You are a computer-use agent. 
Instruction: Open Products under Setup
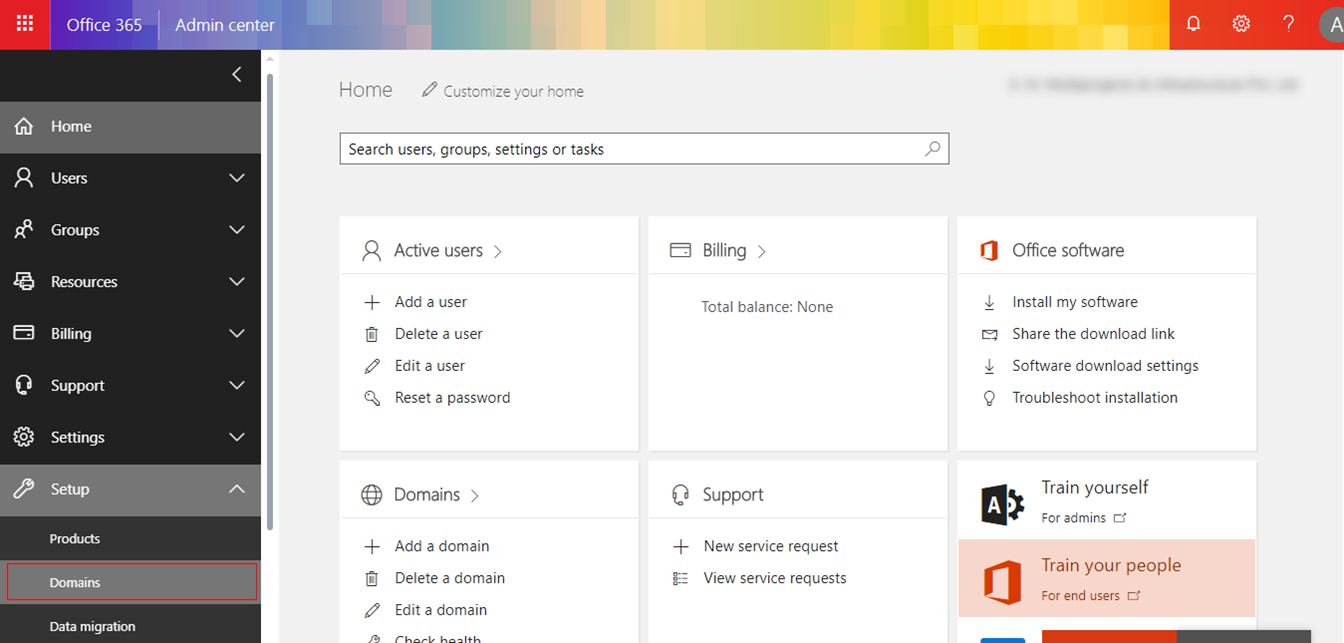tap(130, 538)
